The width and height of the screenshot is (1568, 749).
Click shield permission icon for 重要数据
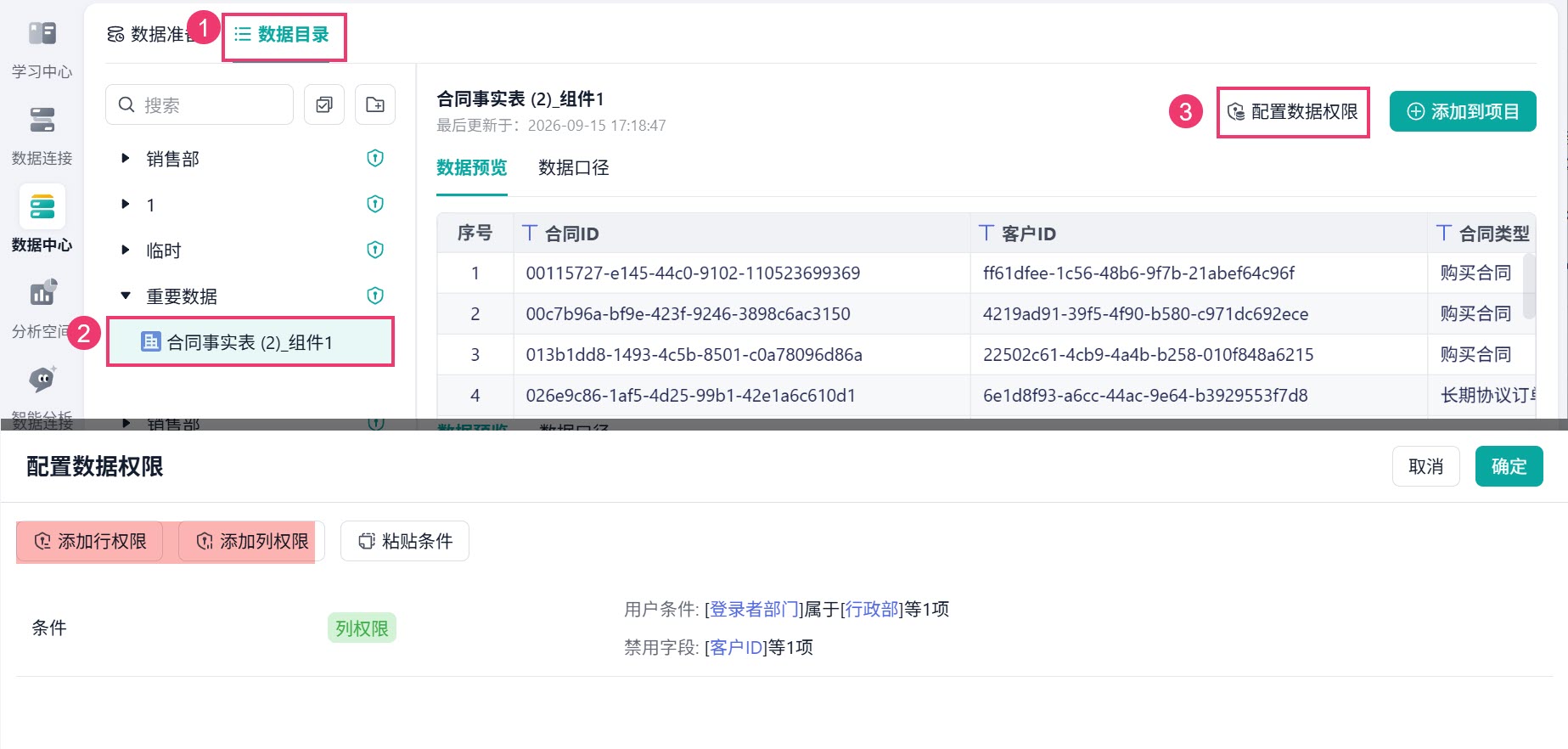click(x=375, y=296)
